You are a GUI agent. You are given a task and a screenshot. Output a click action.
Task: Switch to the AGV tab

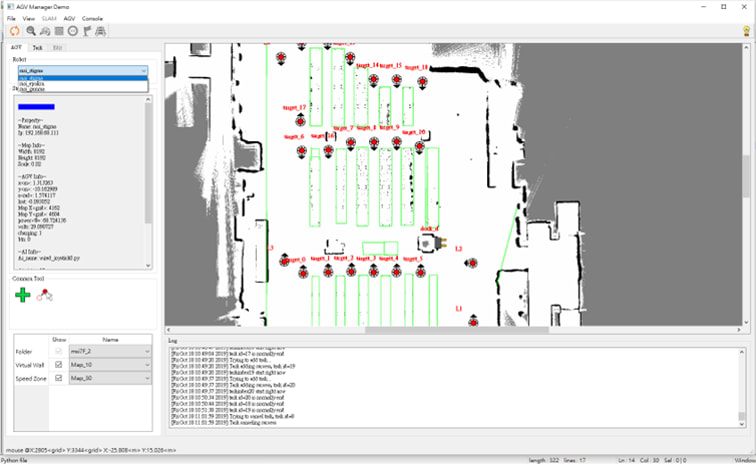[16, 47]
